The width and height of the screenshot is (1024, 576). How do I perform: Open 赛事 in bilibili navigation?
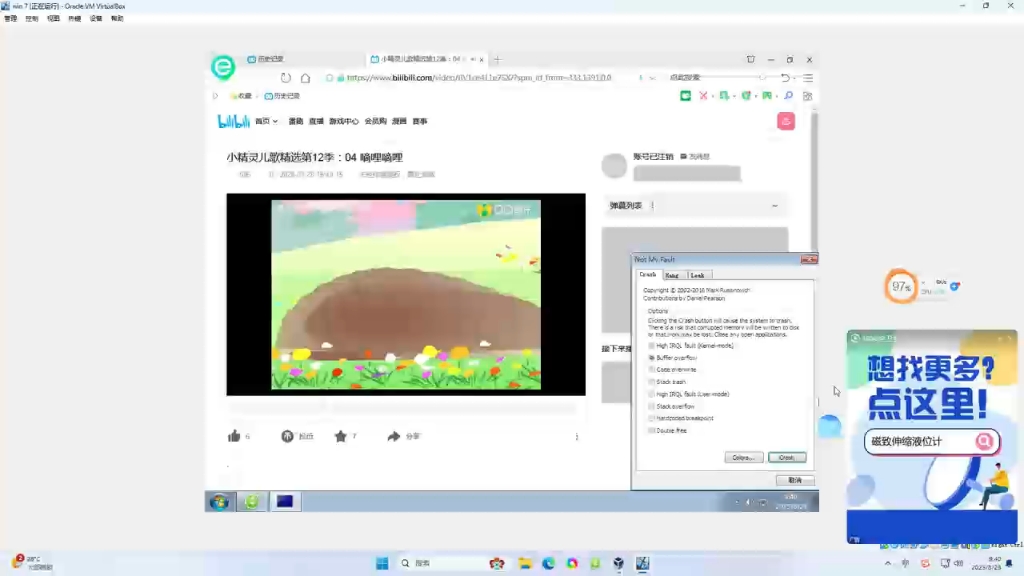click(x=420, y=121)
